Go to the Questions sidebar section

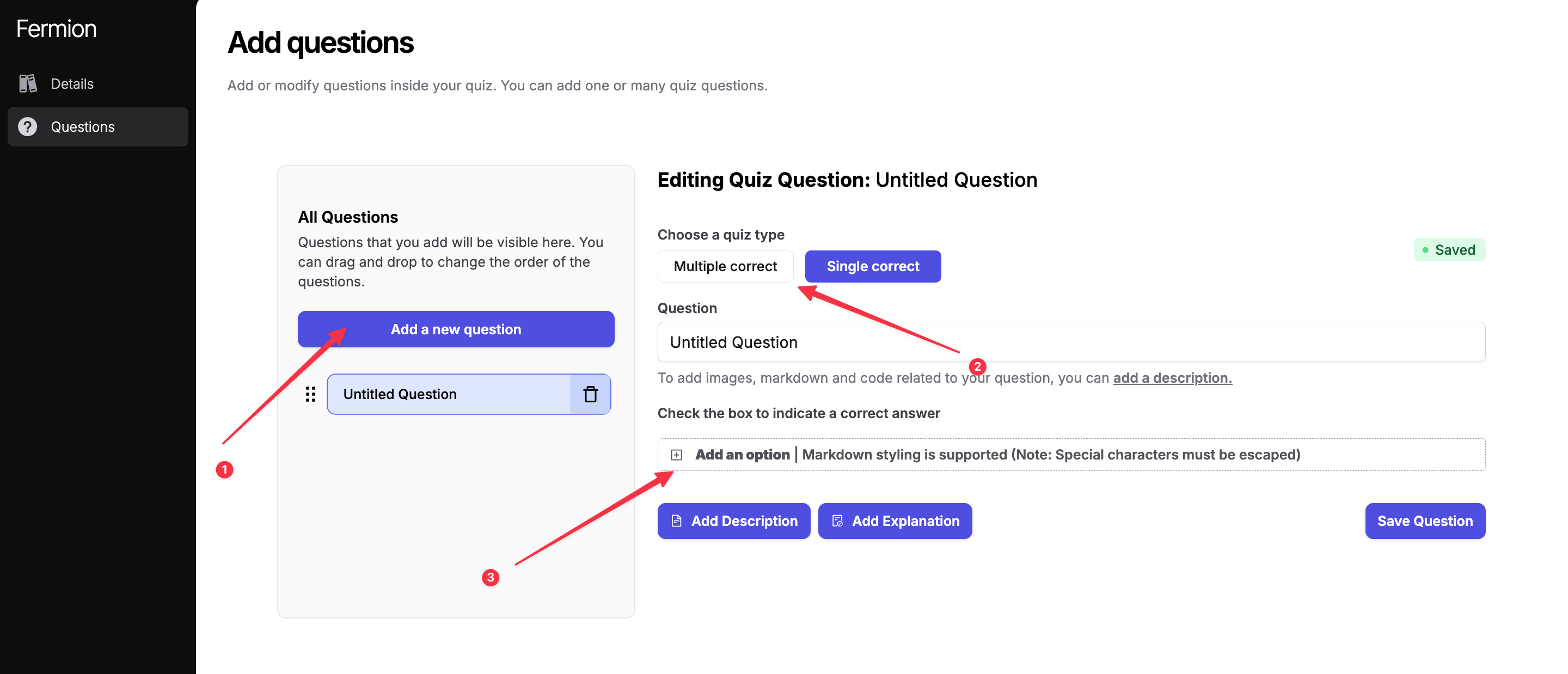[x=83, y=127]
